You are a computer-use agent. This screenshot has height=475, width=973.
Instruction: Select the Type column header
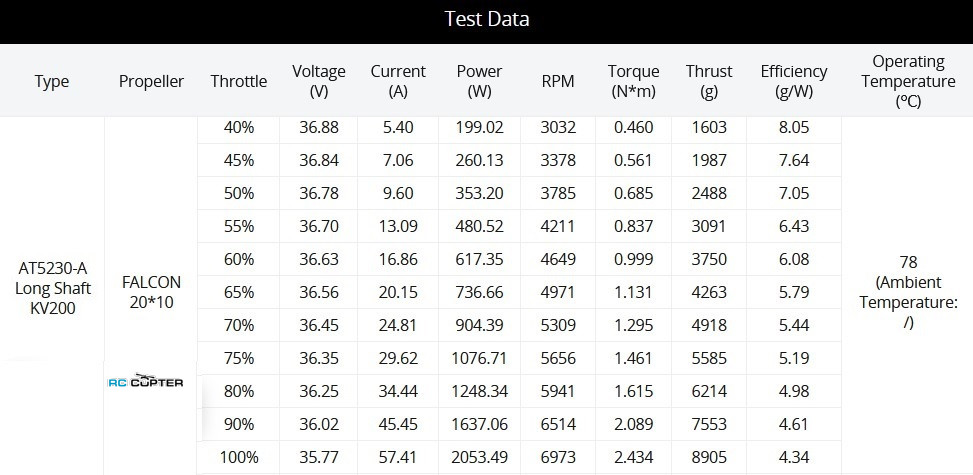[52, 81]
